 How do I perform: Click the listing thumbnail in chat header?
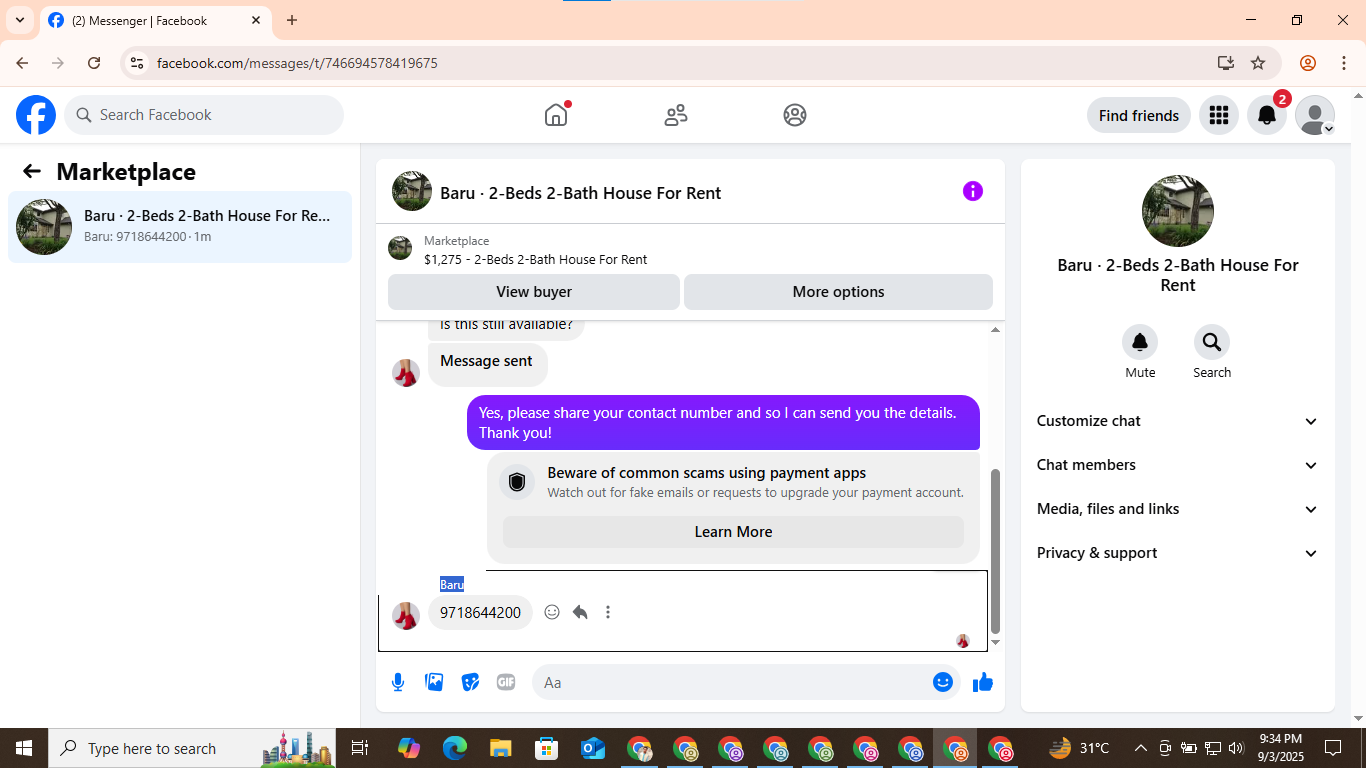tap(412, 191)
